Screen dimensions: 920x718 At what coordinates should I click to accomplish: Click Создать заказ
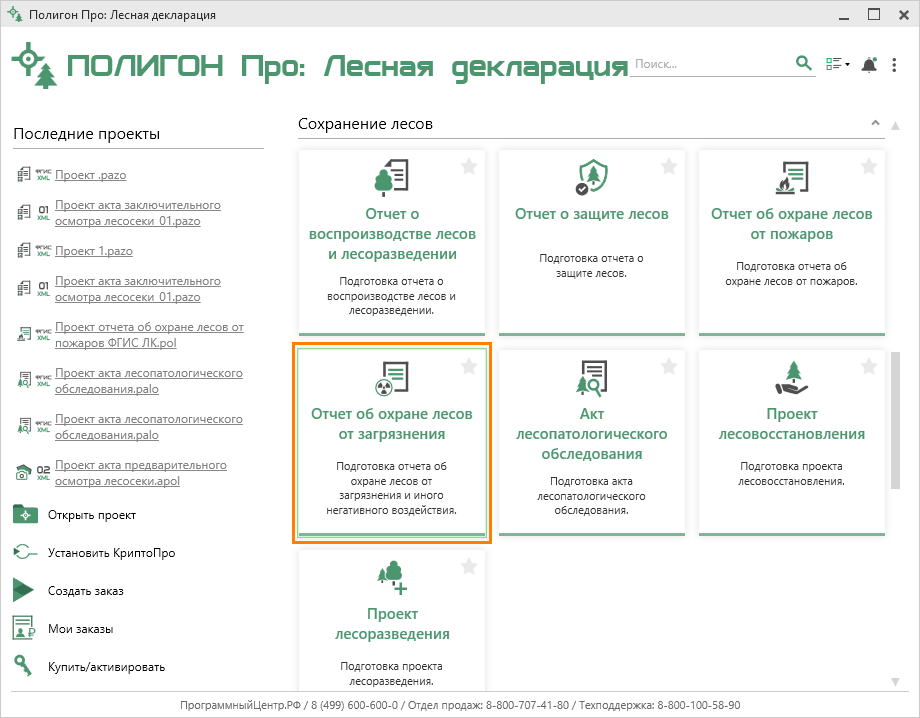[x=86, y=591]
